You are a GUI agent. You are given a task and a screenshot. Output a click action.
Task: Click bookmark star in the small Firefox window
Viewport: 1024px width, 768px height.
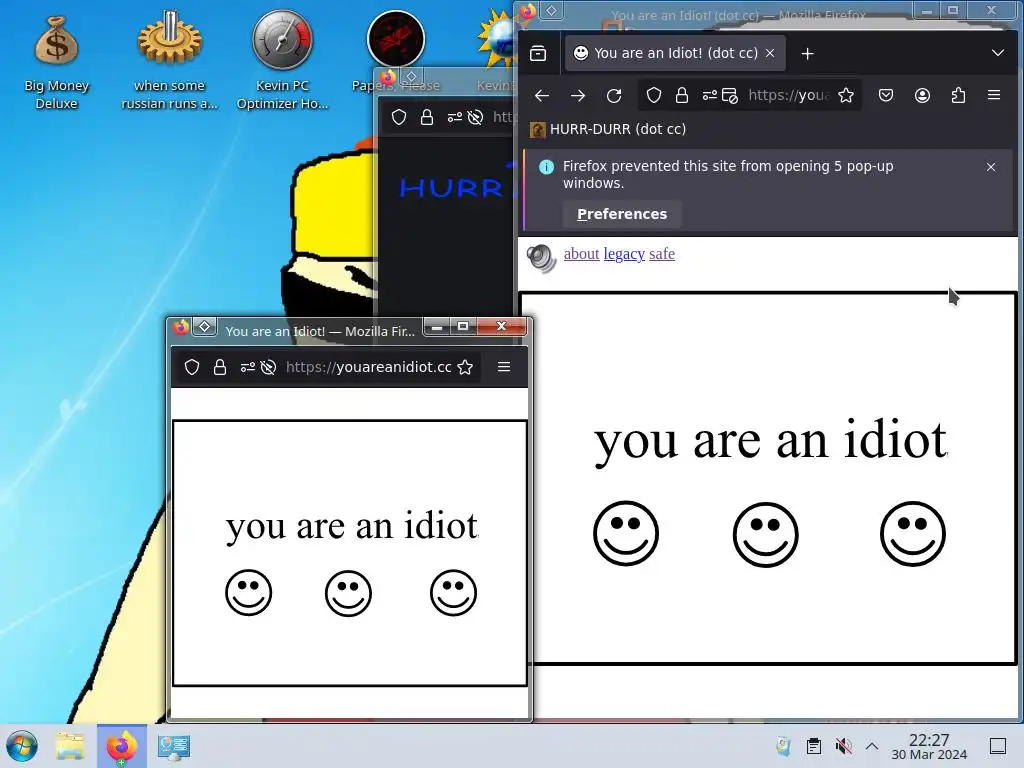pos(465,367)
